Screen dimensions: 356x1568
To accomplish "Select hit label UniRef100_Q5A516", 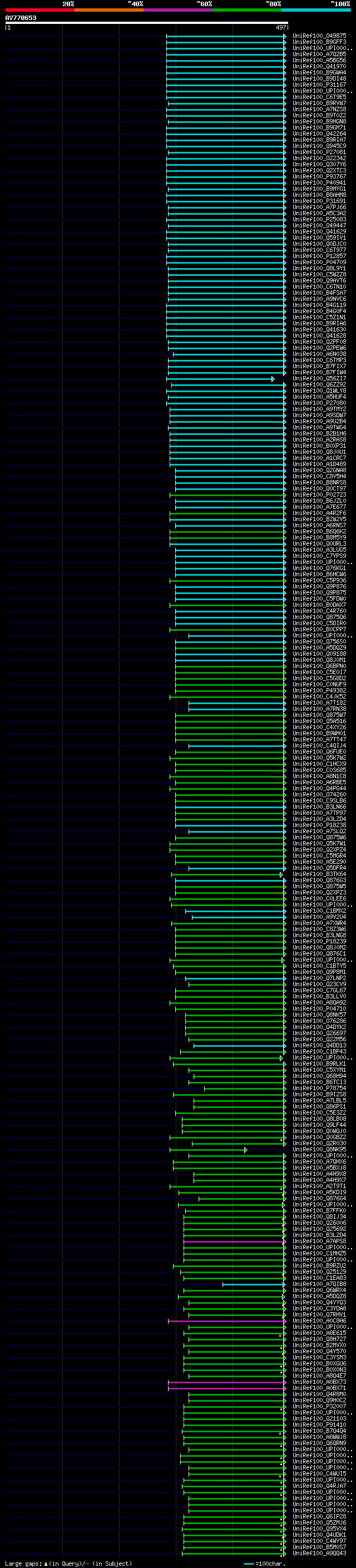I will click(319, 721).
